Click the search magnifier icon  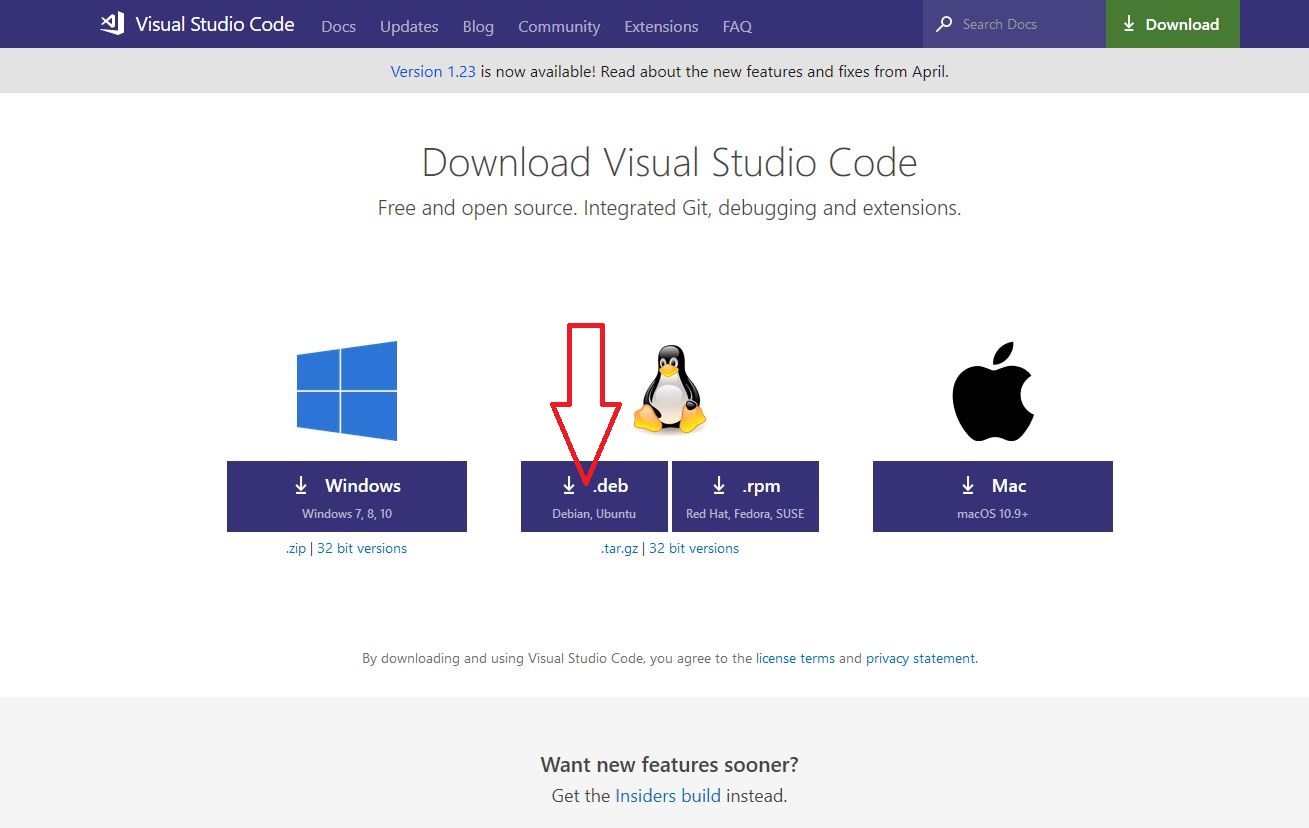944,24
